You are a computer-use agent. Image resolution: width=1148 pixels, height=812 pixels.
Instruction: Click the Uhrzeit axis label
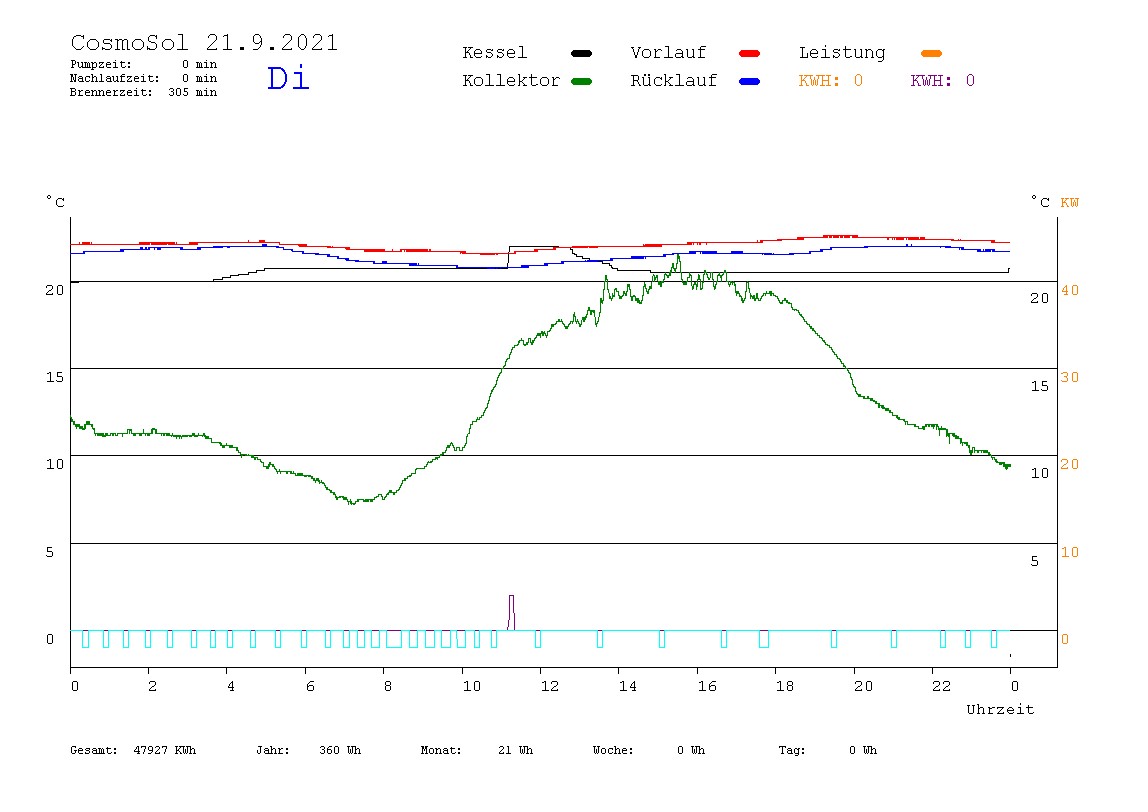[x=1000, y=709]
